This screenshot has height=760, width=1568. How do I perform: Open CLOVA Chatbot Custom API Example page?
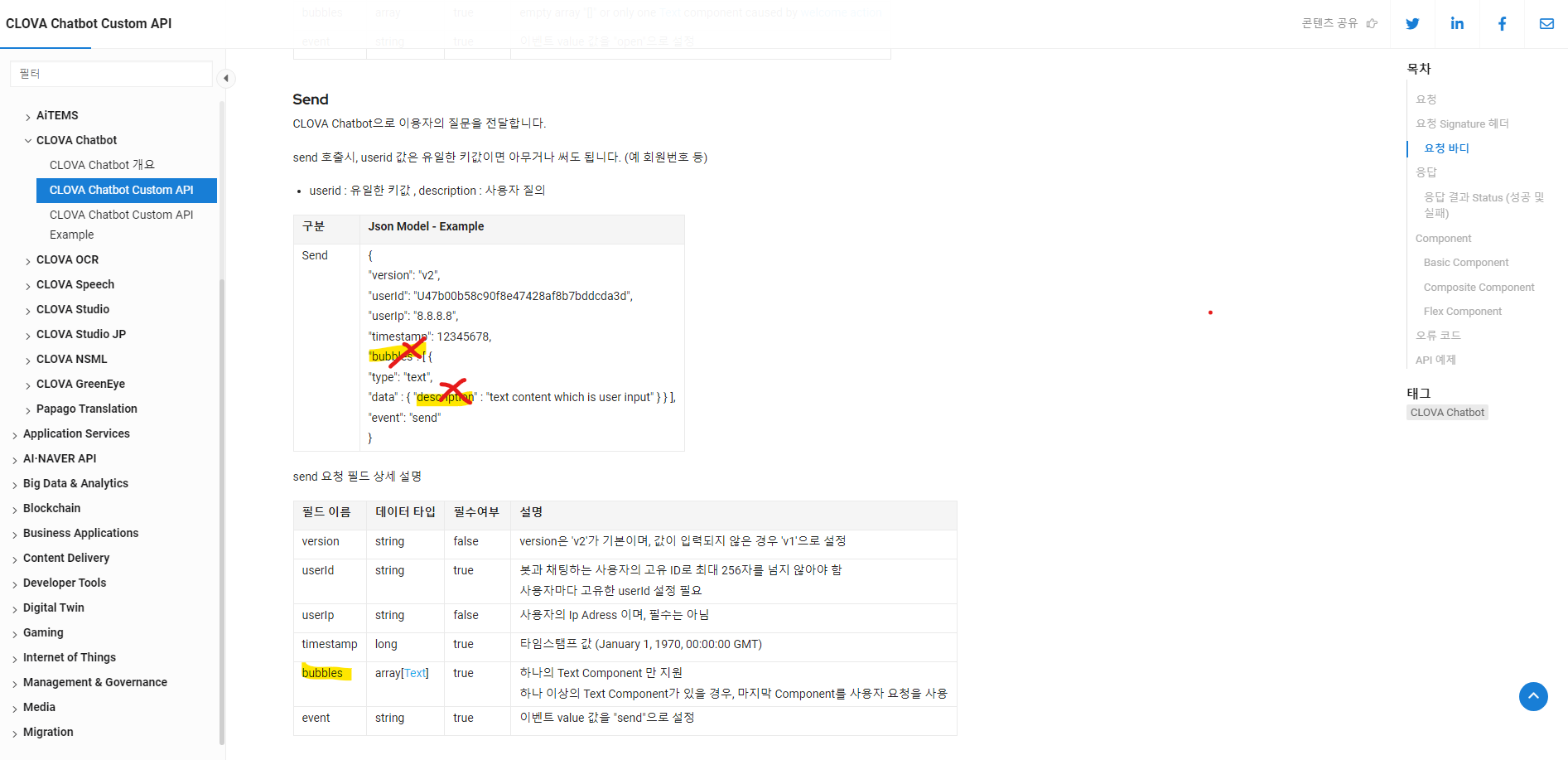(x=122, y=225)
